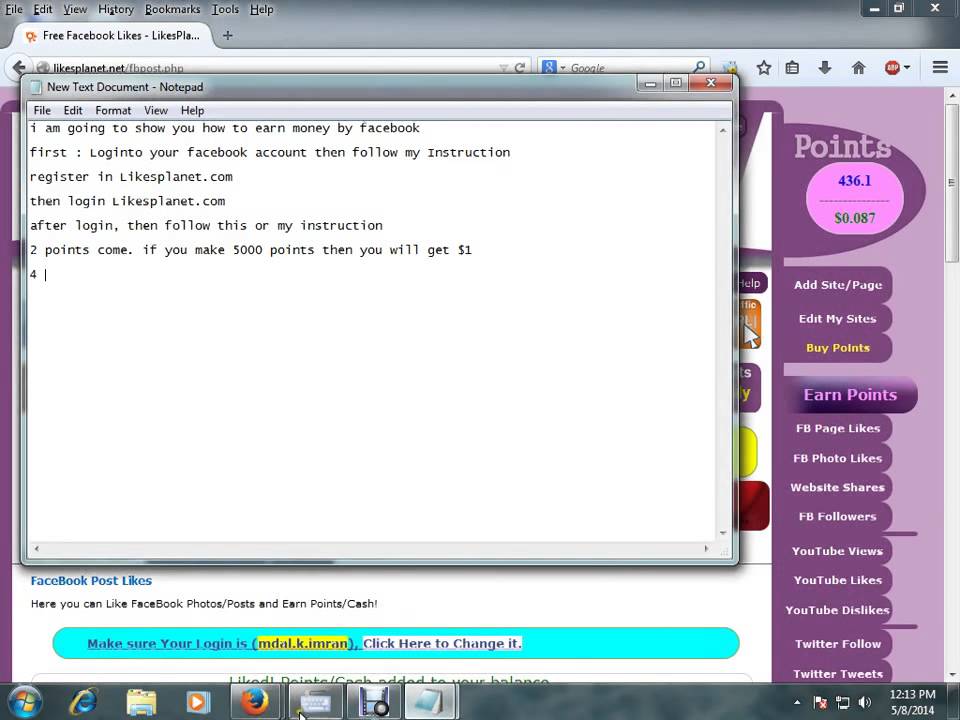
Task: Open Windows Start orb
Action: 24,702
